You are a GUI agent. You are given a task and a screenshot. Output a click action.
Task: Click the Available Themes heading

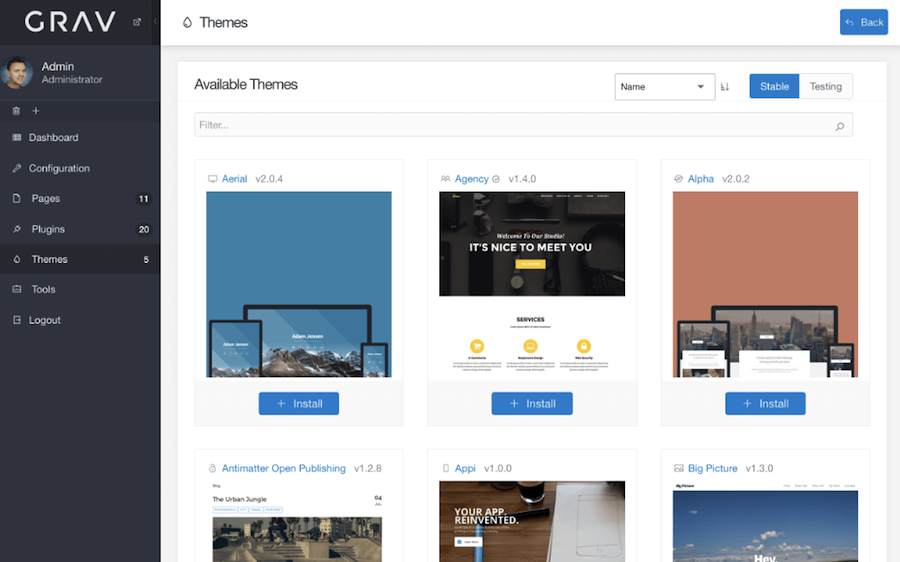point(246,84)
